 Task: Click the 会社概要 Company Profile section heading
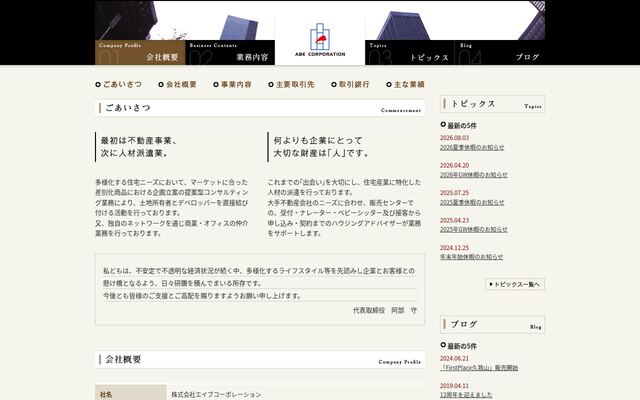[260, 360]
